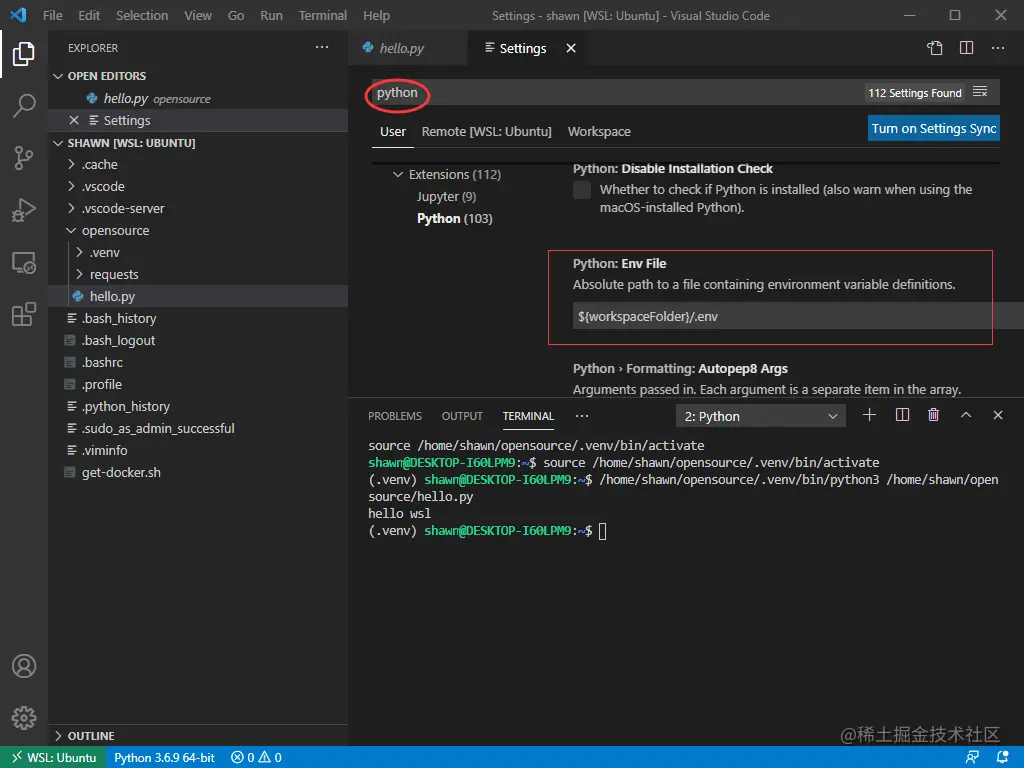Close Settings in Open Editors list
The image size is (1024, 768).
(x=74, y=120)
